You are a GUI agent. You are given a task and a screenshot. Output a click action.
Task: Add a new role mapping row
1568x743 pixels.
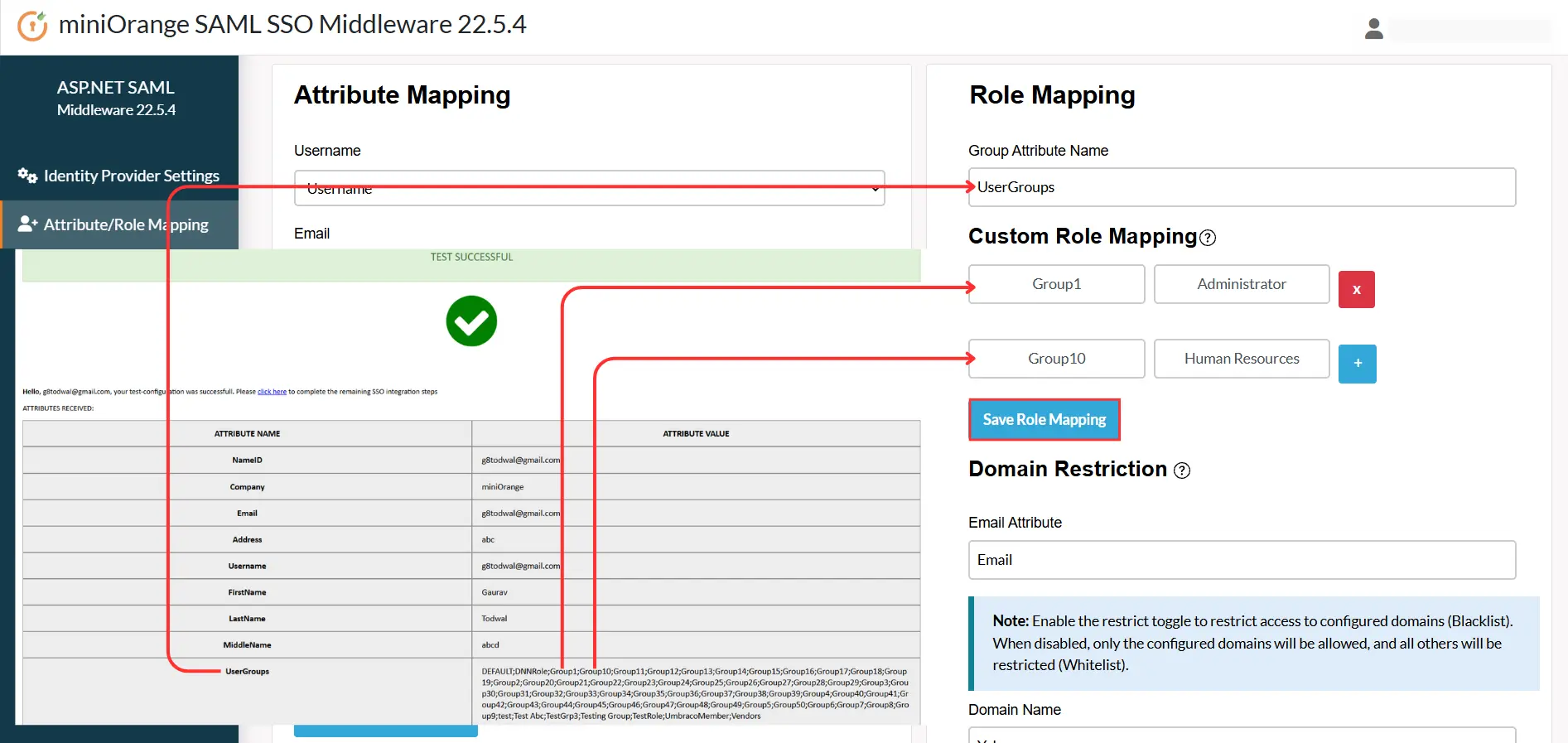coord(1358,364)
